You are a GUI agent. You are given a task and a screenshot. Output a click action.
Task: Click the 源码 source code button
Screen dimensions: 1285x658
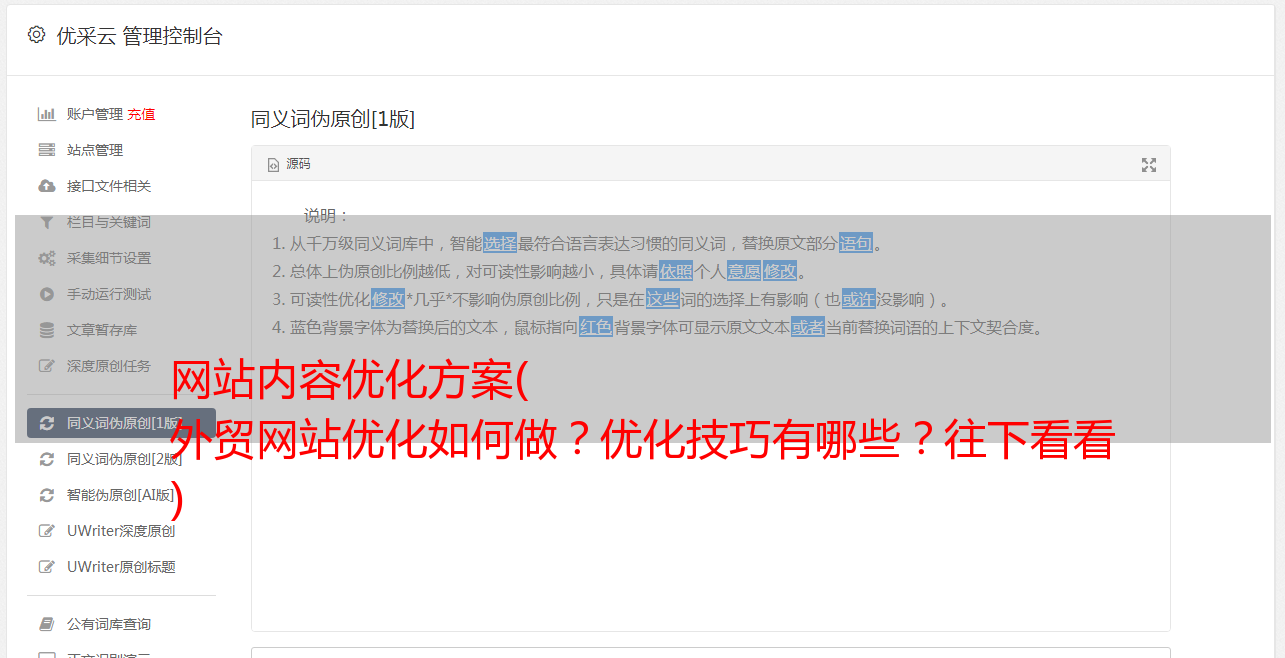(x=289, y=164)
